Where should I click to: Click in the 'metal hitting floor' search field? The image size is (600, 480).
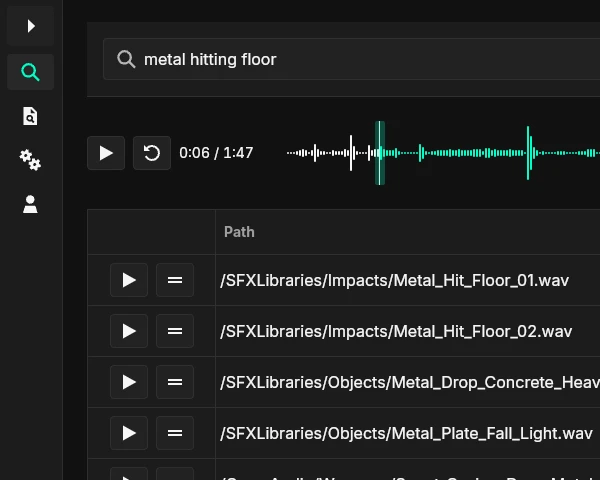(350, 60)
